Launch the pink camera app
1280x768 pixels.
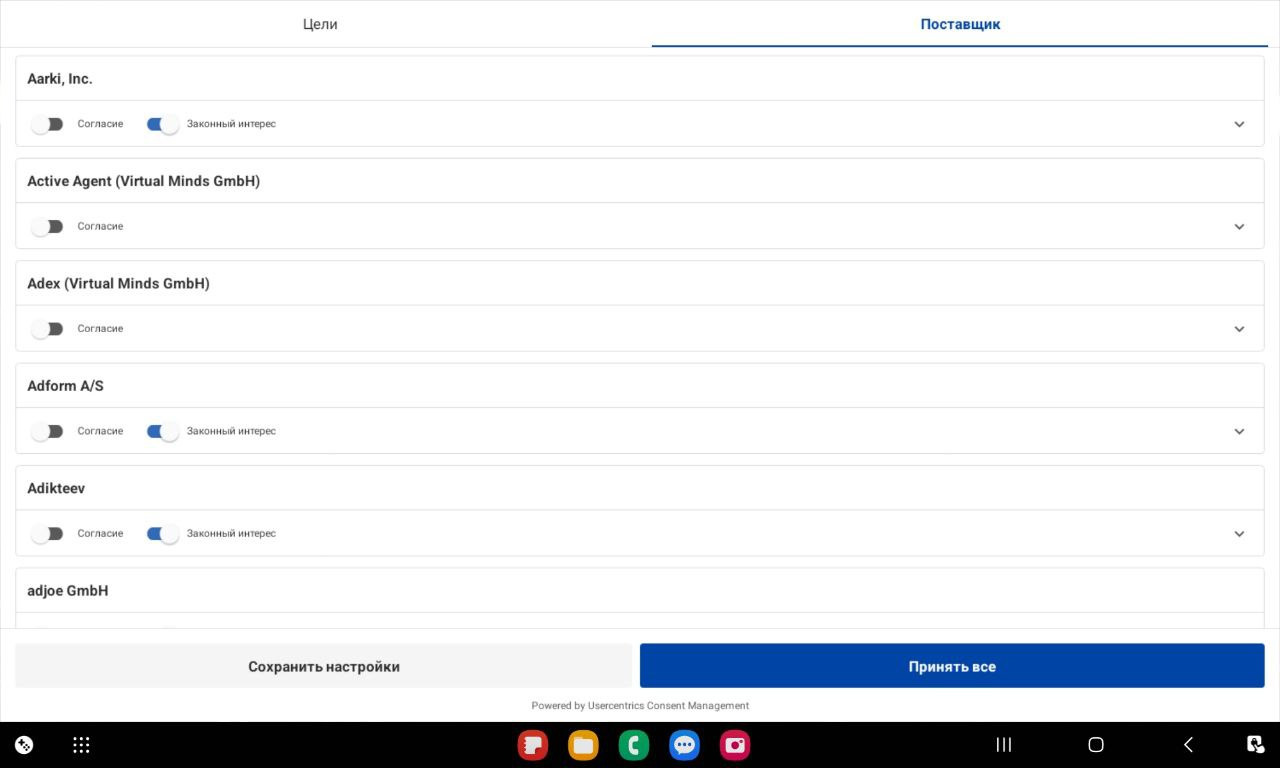[735, 745]
